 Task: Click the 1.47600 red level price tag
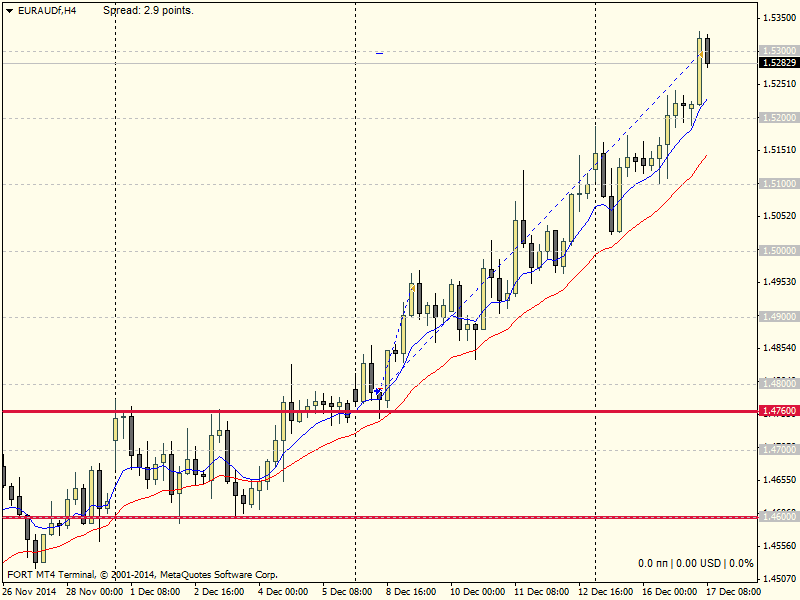[779, 411]
